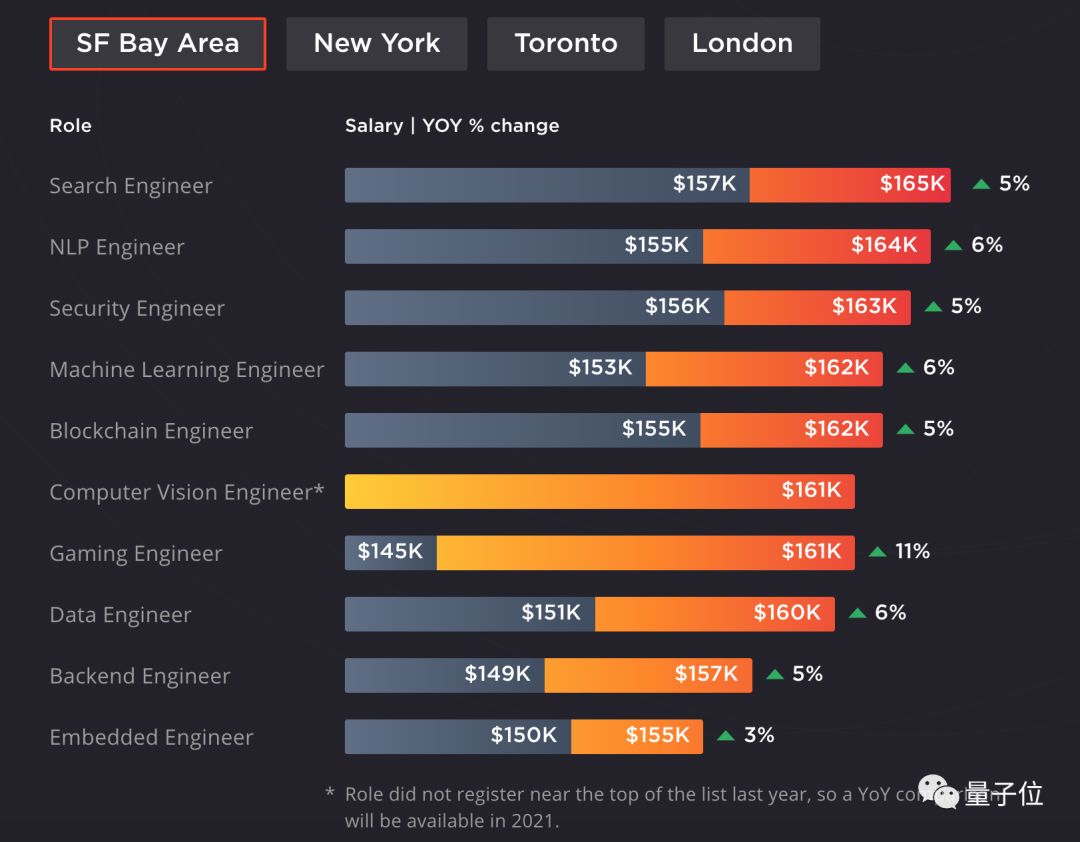Click the orange $165K Search Engineer bar segment
1080x842 pixels.
point(849,185)
